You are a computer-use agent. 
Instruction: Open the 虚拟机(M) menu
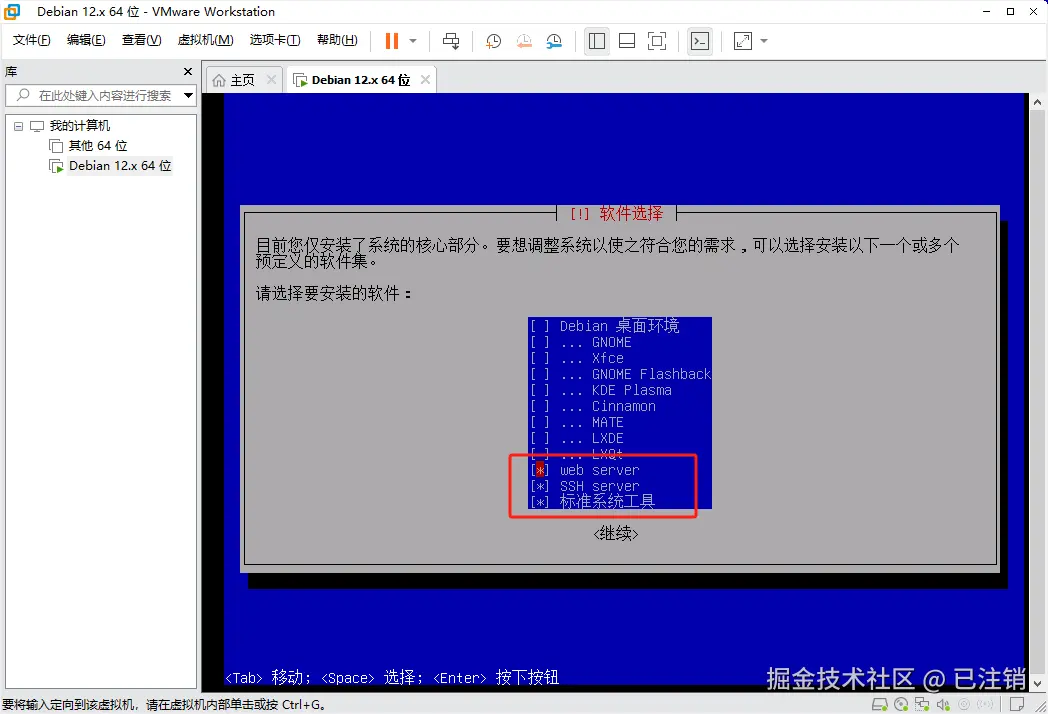205,40
